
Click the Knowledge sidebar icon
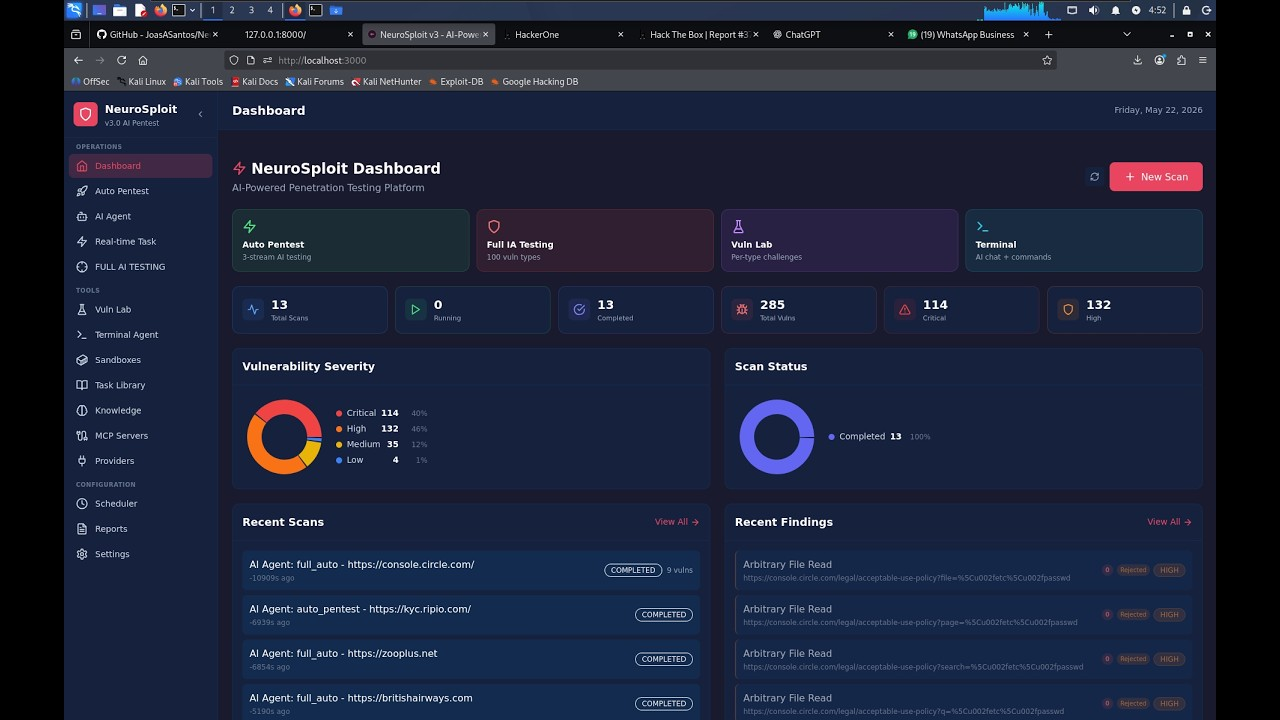(x=83, y=410)
